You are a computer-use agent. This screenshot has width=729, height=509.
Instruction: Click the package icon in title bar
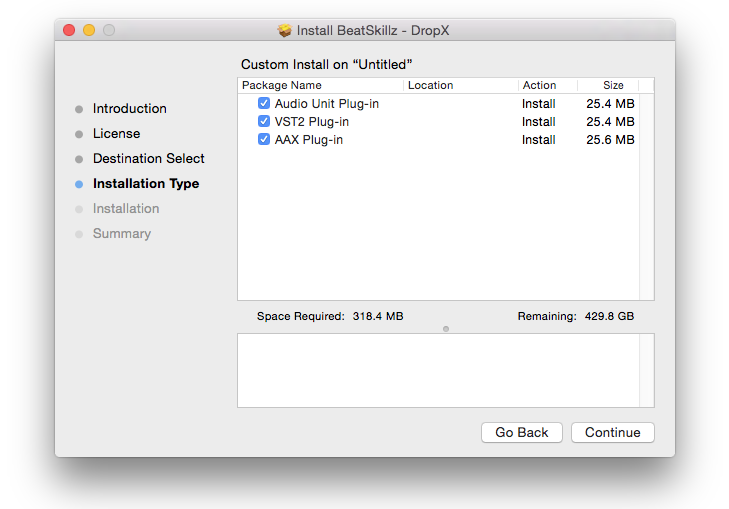285,30
